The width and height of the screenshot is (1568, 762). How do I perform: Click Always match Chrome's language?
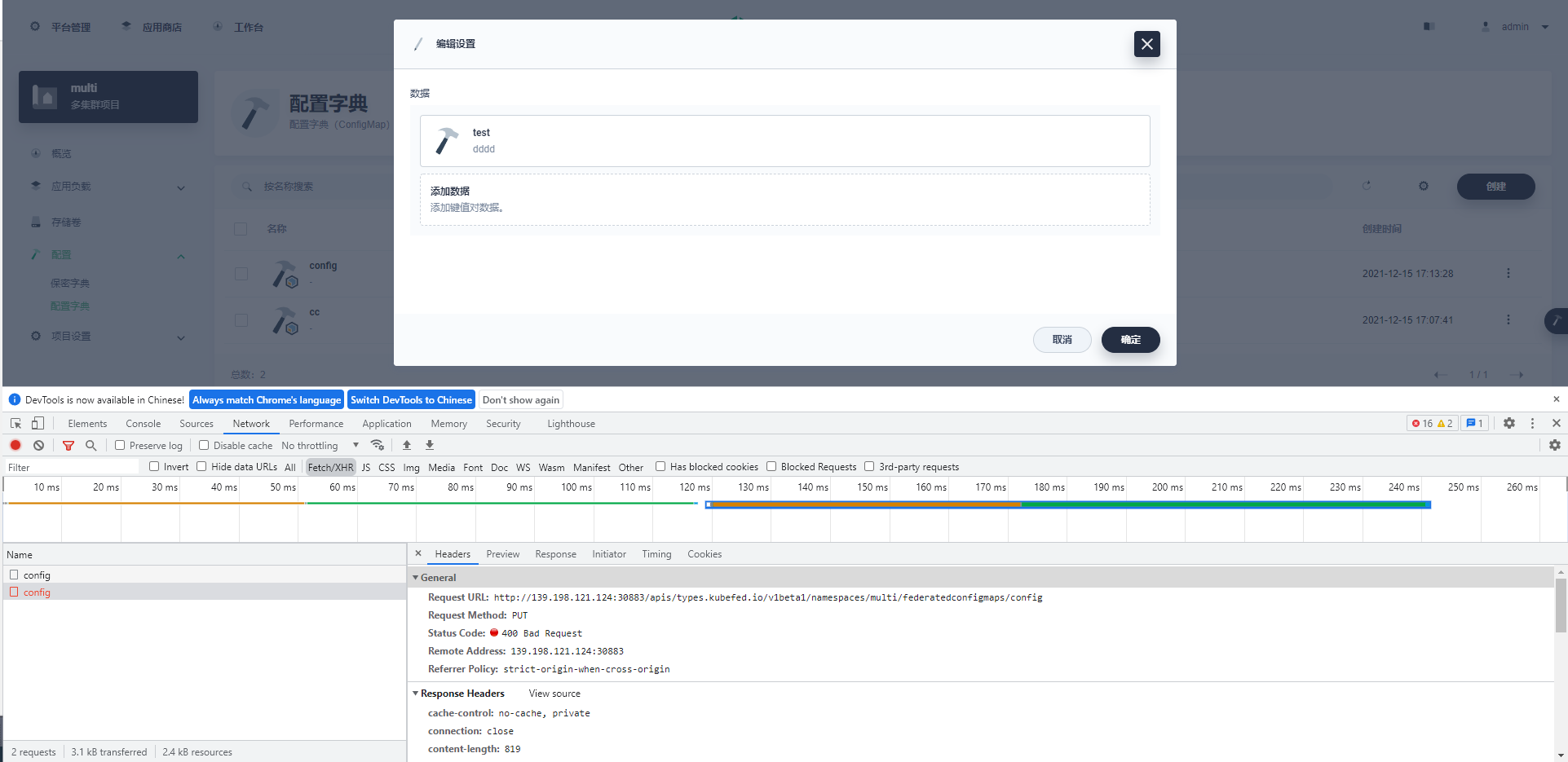point(267,399)
